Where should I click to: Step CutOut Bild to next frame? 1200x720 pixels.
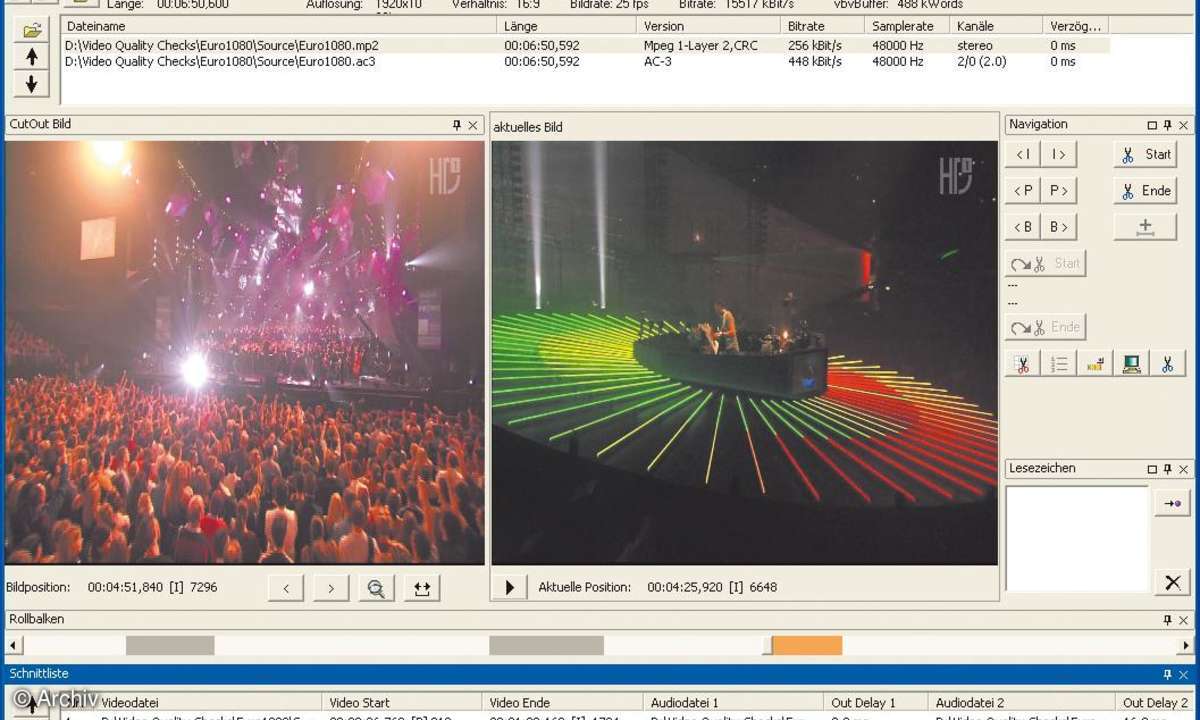tap(331, 588)
